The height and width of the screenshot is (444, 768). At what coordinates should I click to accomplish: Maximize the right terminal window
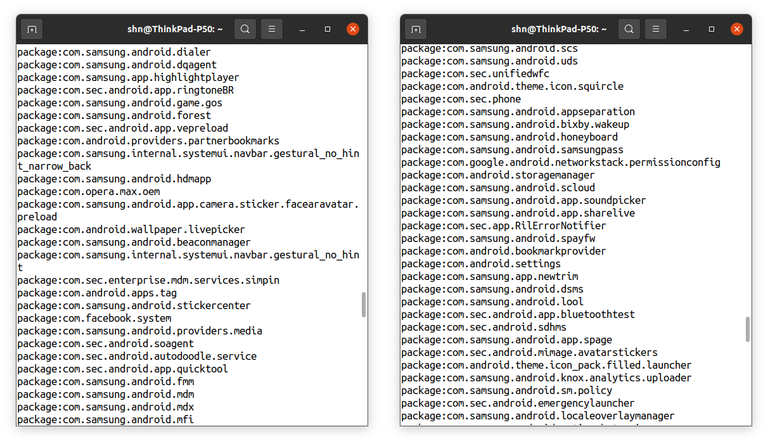[x=711, y=29]
